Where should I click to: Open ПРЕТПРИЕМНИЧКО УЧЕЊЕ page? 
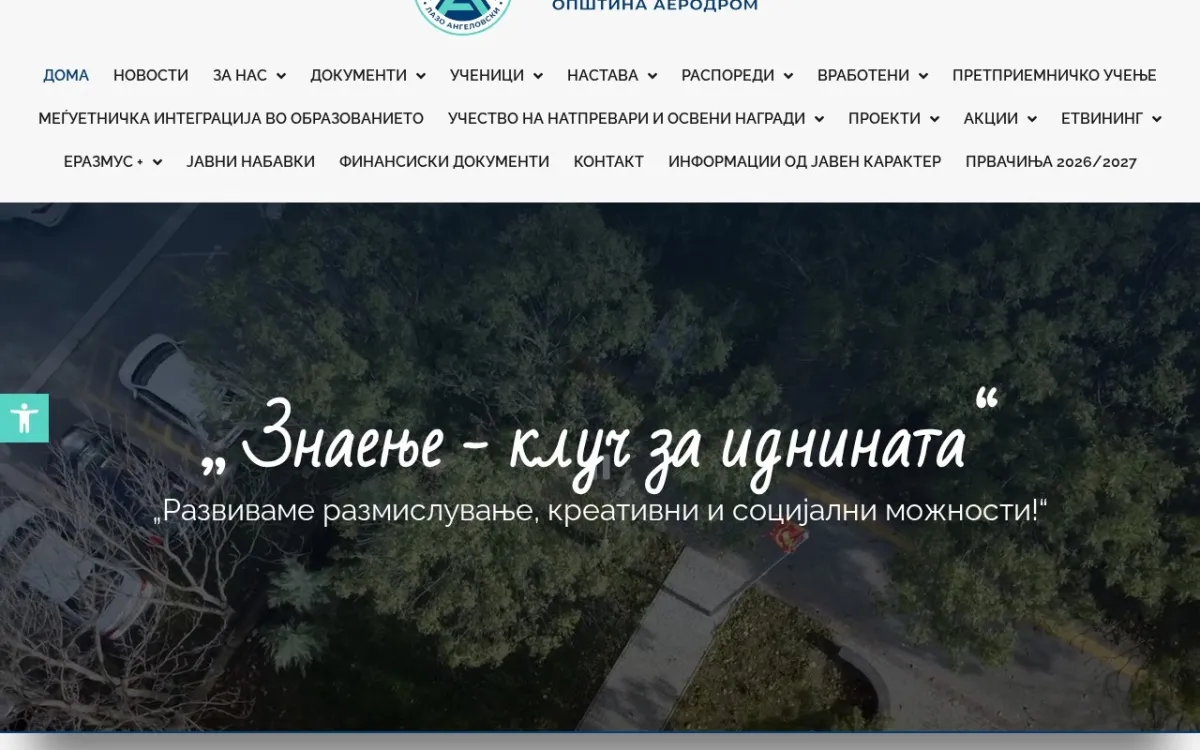pos(1054,76)
